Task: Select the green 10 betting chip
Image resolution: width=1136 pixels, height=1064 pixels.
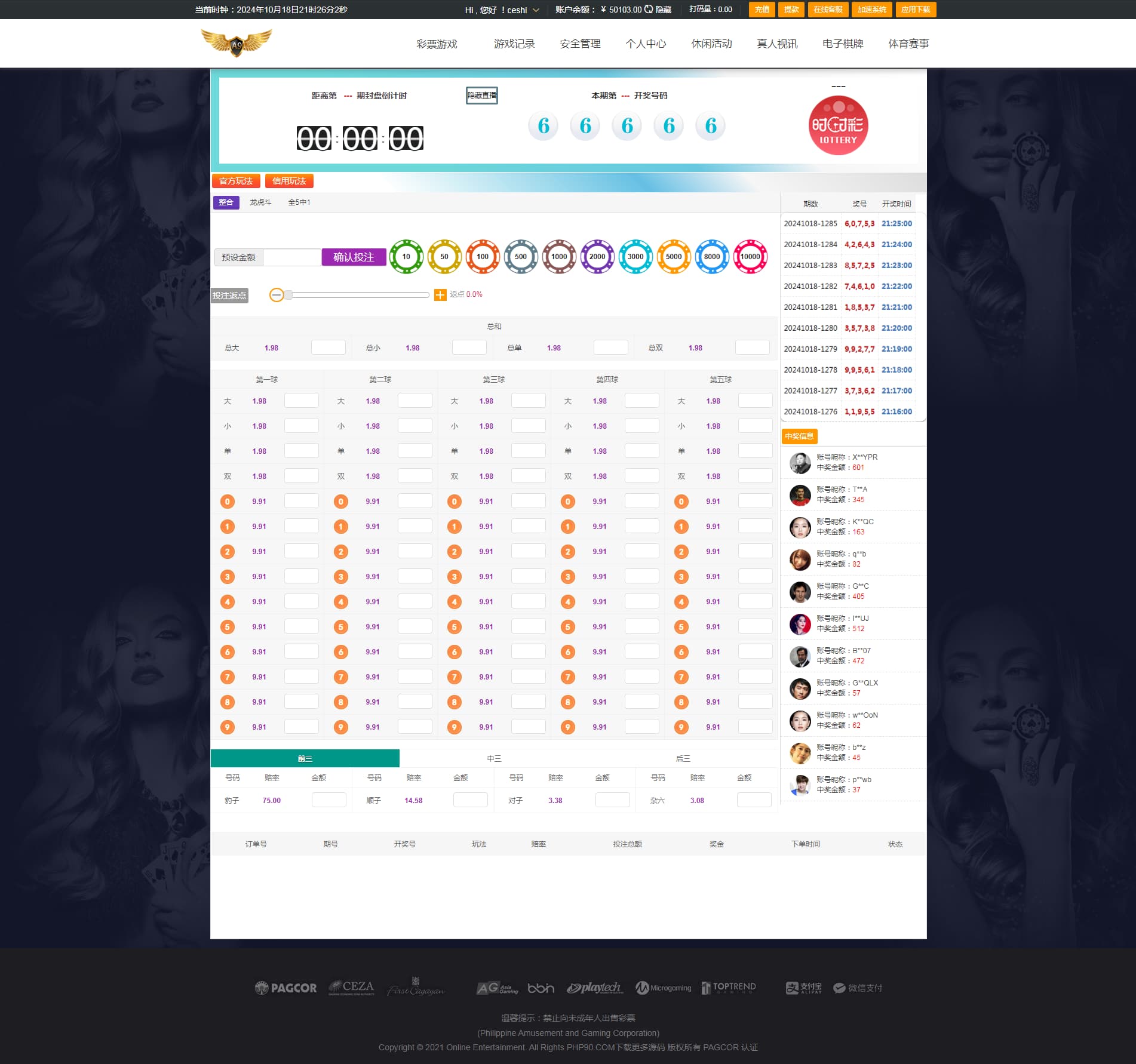Action: coord(406,257)
